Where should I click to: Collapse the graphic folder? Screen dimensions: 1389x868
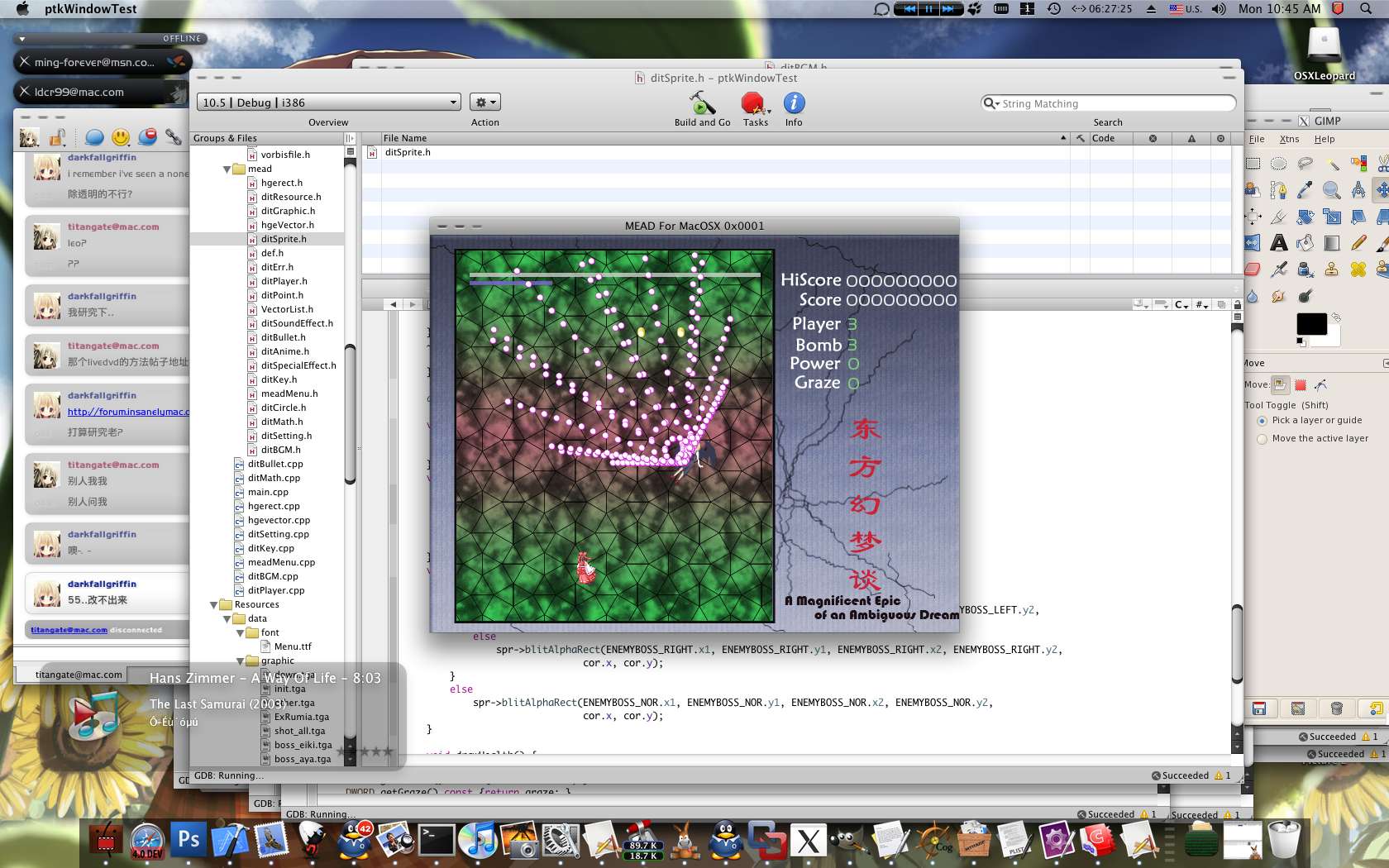(240, 661)
